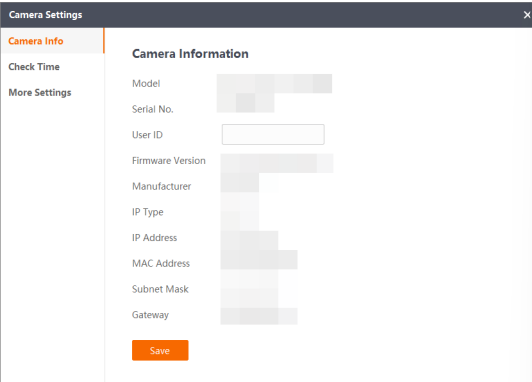Click the MAC Address label
532x382 pixels.
(161, 264)
